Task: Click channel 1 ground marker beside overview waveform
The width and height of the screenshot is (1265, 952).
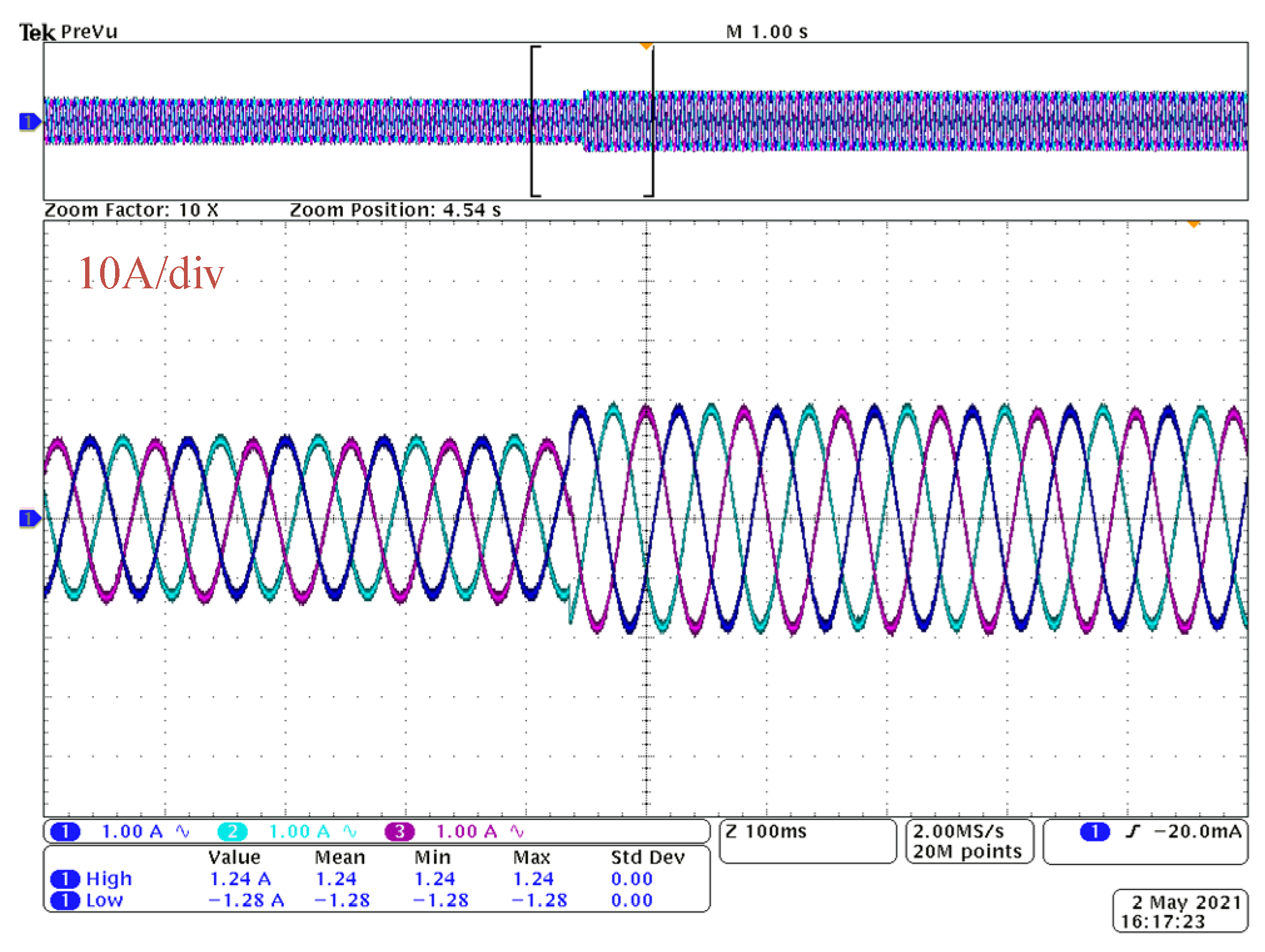Action: coord(29,121)
